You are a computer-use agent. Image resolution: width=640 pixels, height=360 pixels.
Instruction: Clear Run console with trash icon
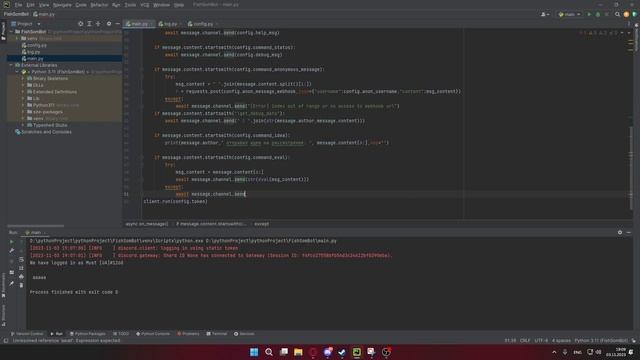pyautogui.click(x=21, y=284)
